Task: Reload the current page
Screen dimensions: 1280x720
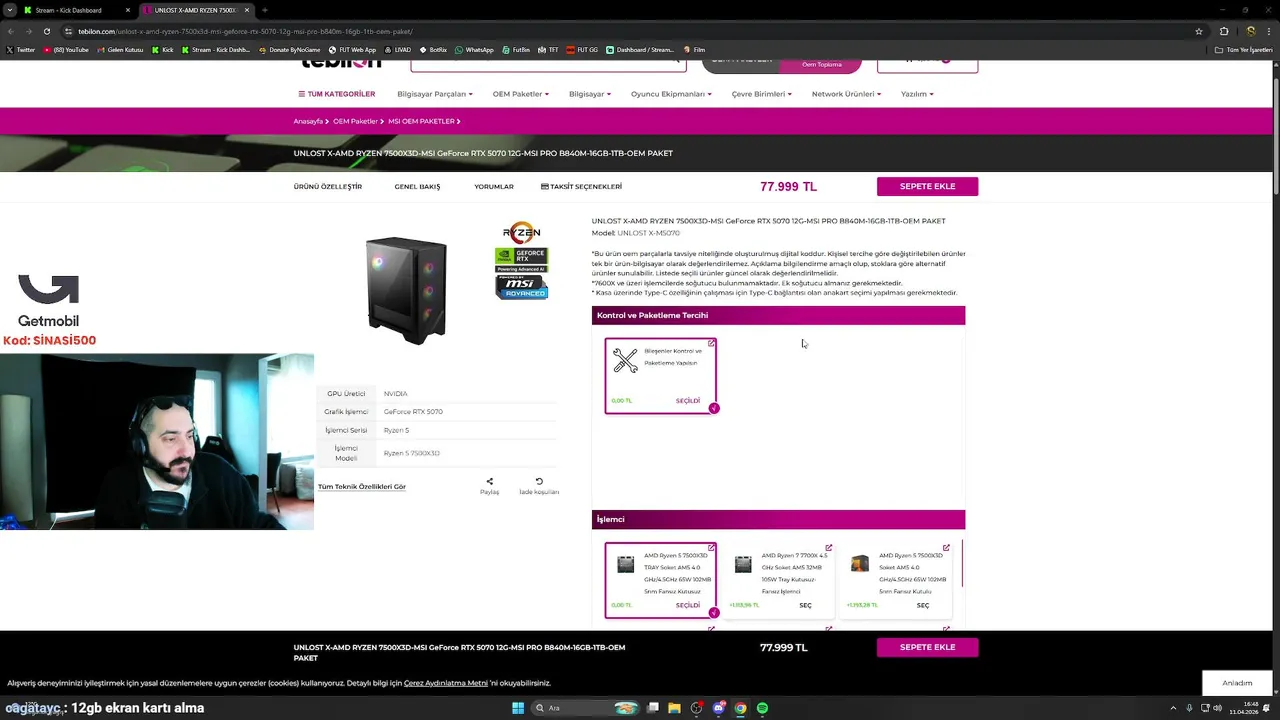Action: (46, 31)
